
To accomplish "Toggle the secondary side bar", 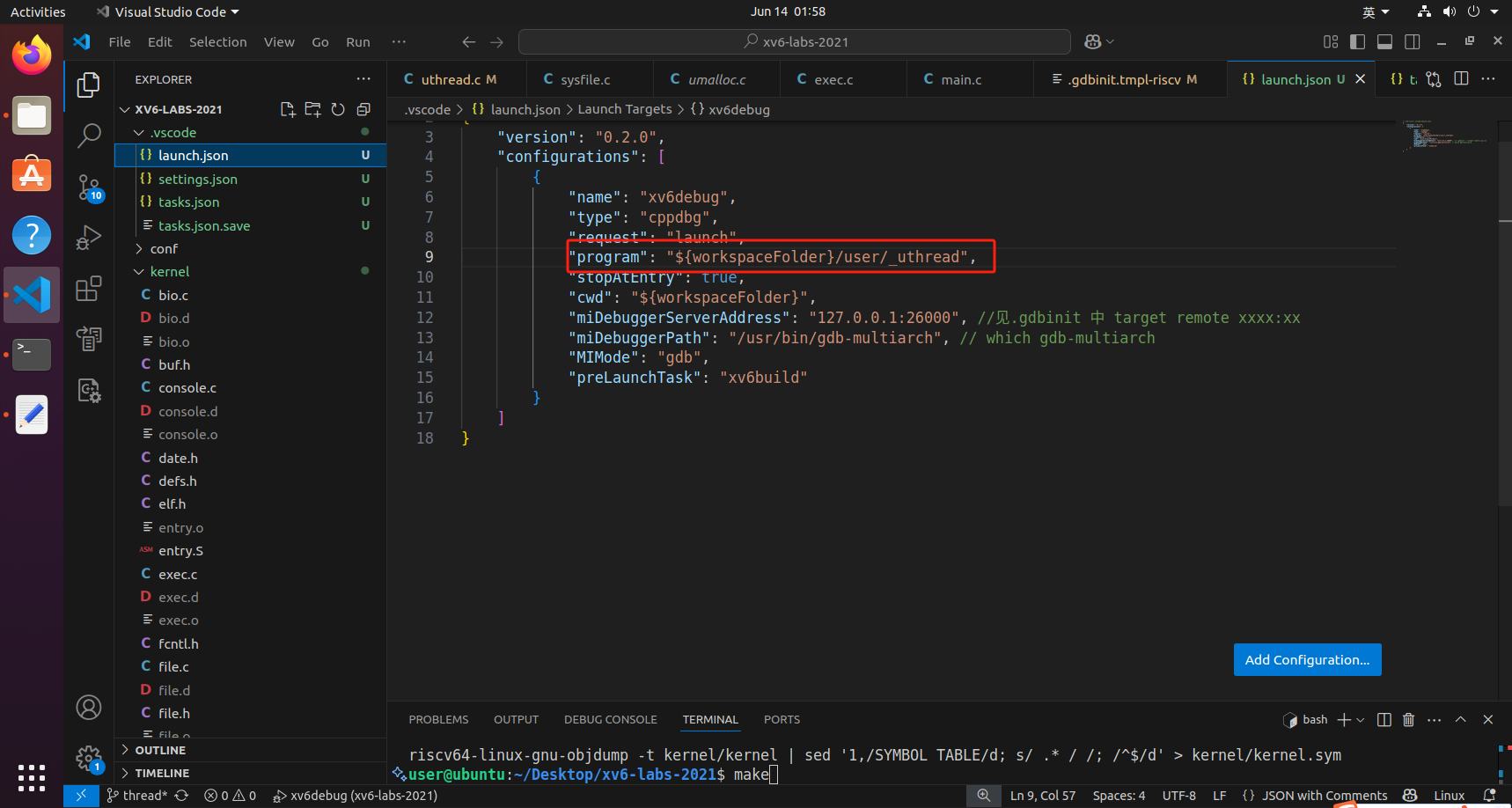I will coord(1413,40).
